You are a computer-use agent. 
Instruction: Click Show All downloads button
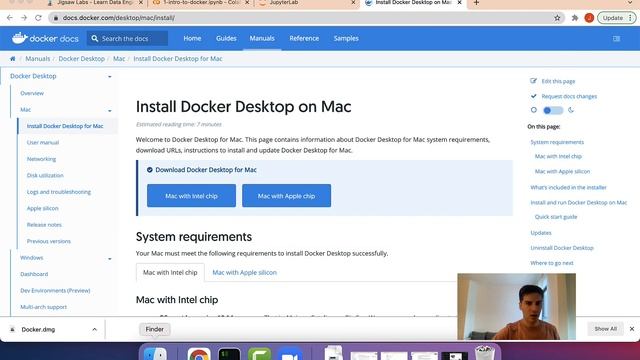click(605, 329)
